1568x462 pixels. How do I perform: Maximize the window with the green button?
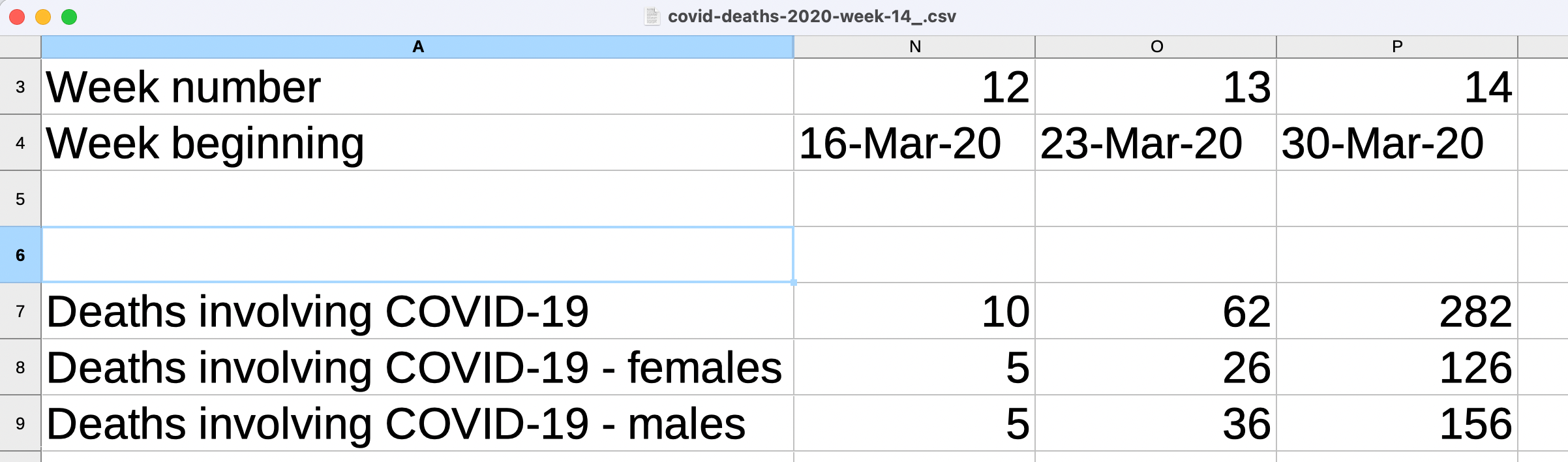click(x=69, y=17)
